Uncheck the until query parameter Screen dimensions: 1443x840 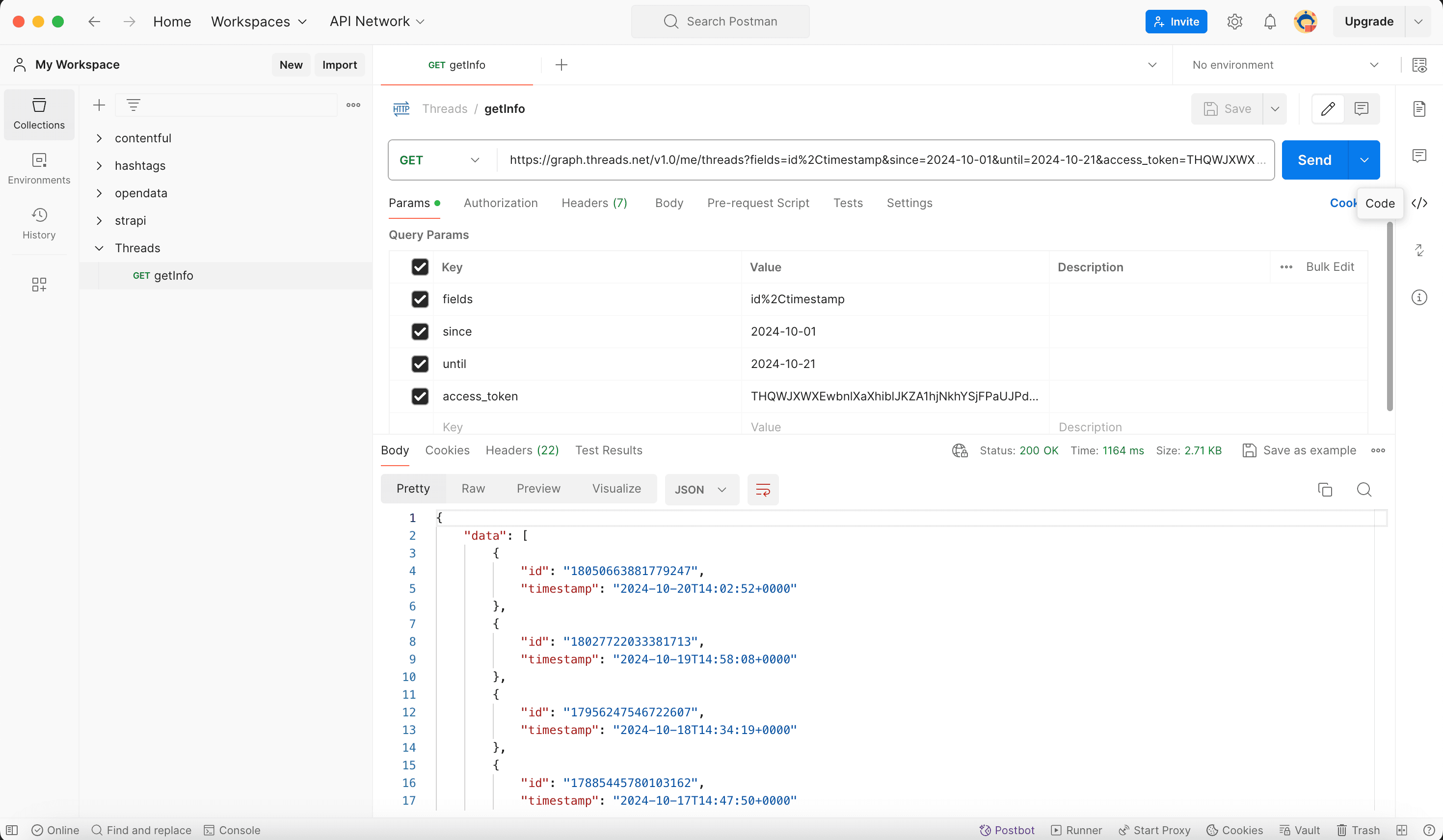tap(420, 364)
